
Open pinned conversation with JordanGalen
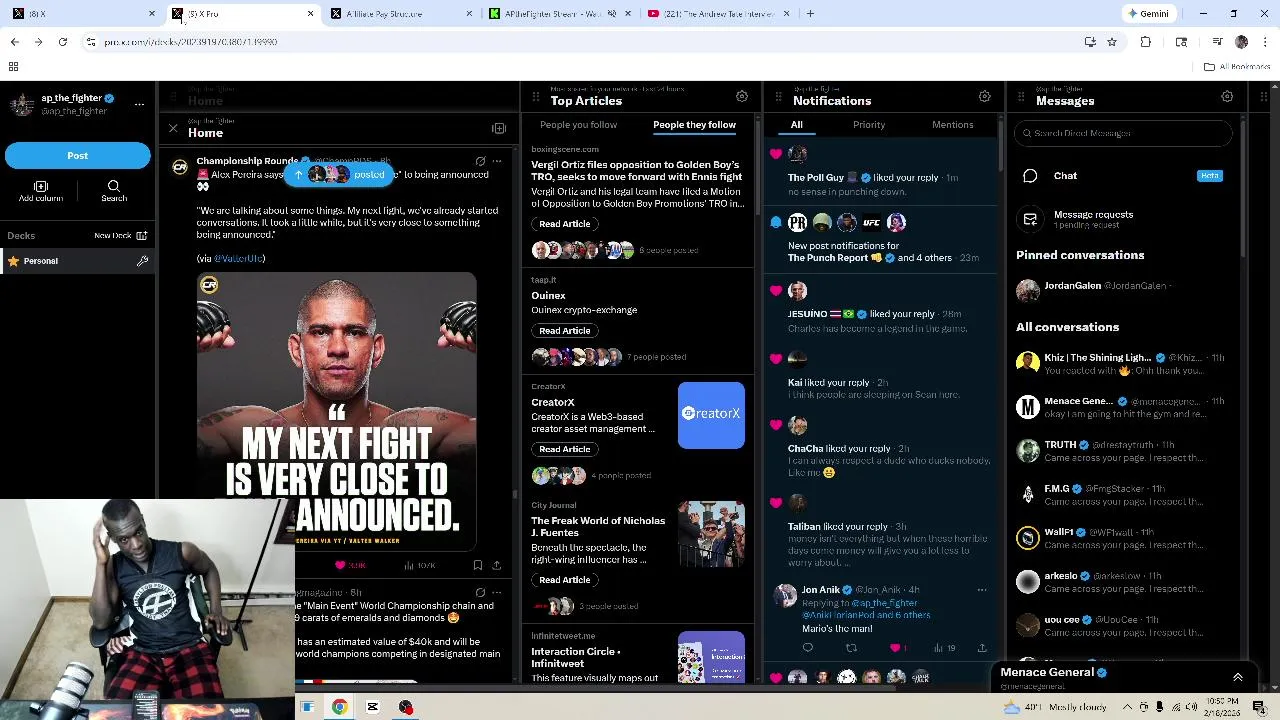[1122, 289]
